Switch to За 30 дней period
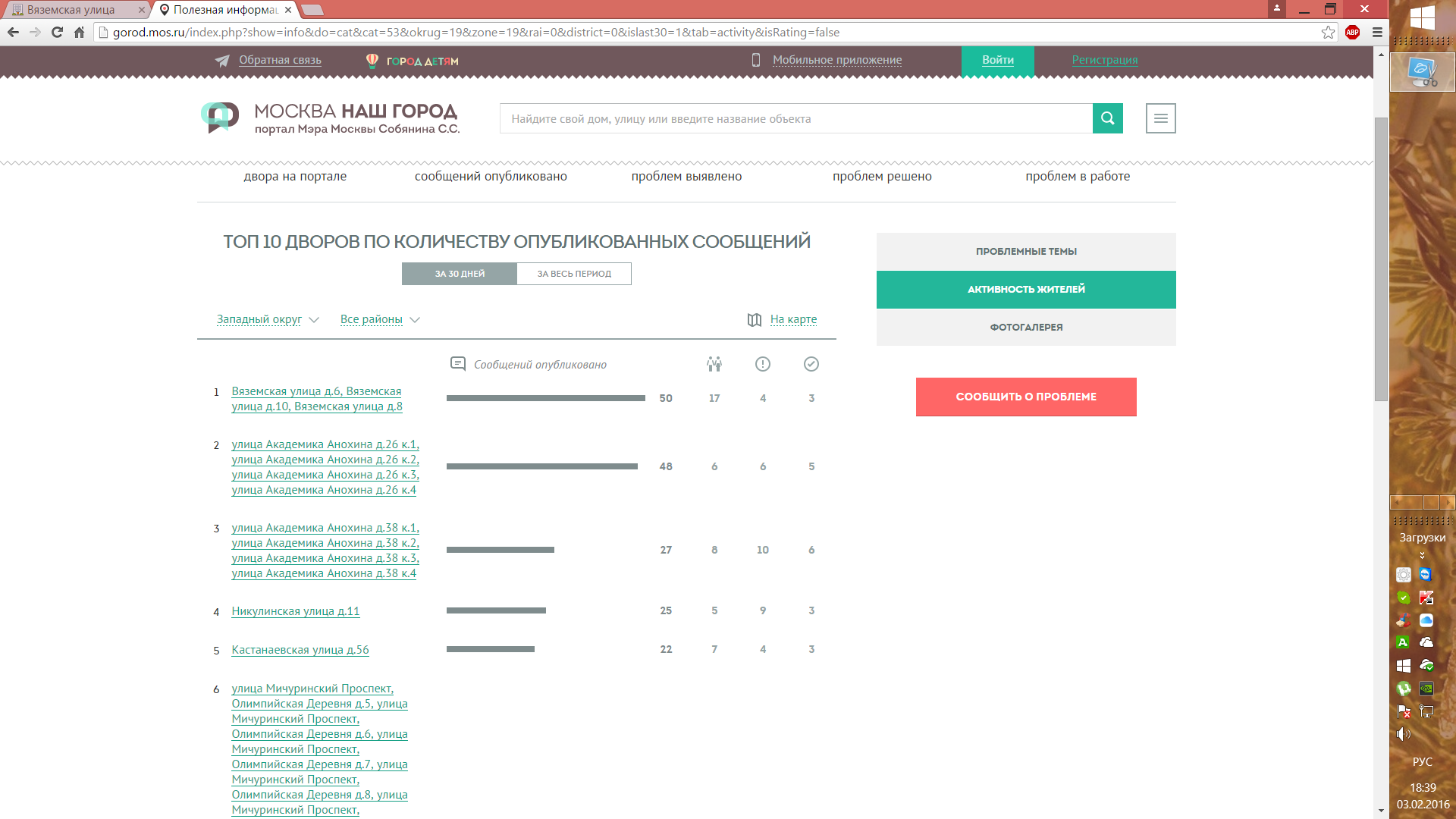Viewport: 1456px width, 819px height. (x=460, y=274)
